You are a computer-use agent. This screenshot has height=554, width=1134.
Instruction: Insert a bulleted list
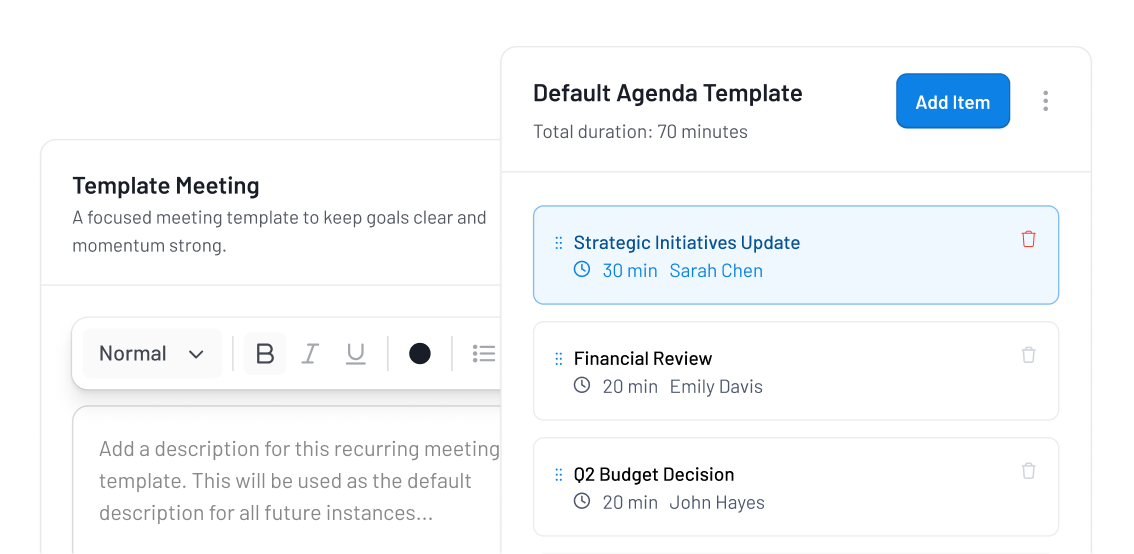click(x=484, y=354)
